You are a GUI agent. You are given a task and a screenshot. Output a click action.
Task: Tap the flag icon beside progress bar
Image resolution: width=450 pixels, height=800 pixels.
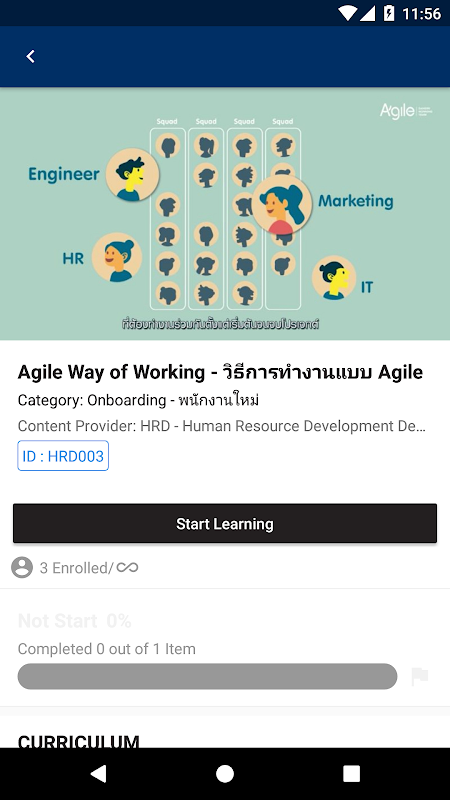420,677
